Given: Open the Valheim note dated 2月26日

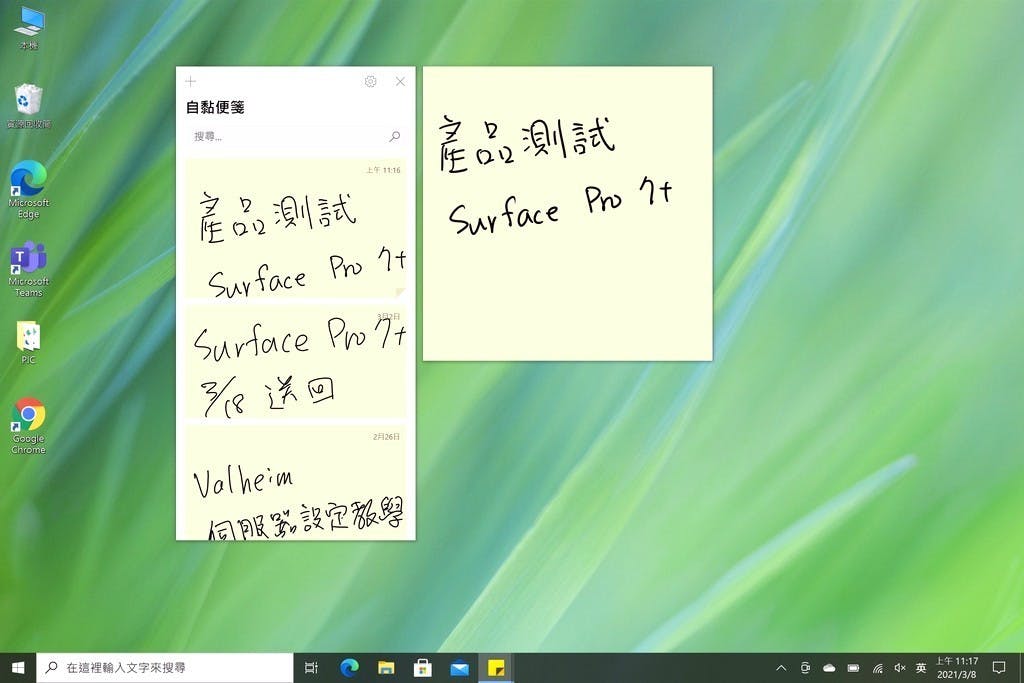Looking at the screenshot, I should pos(295,483).
